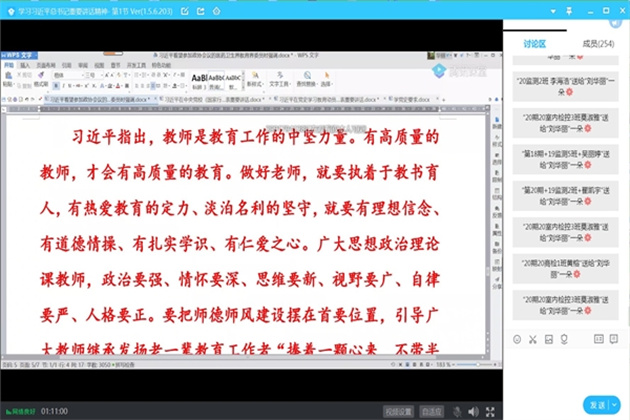Adjust the WPS zoom slider handle
This screenshot has height=420, width=630.
click(x=478, y=365)
